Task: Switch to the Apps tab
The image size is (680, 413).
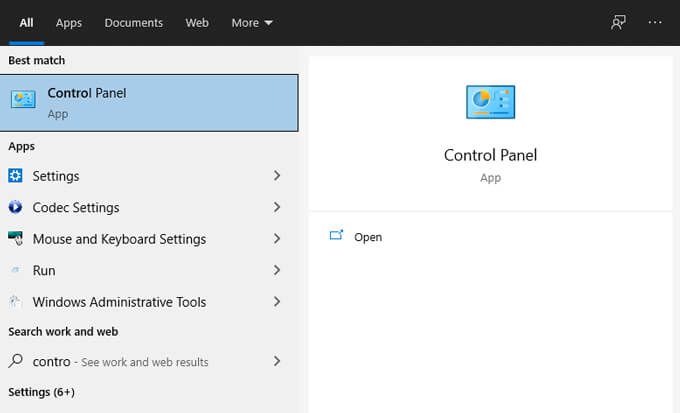Action: (x=69, y=23)
